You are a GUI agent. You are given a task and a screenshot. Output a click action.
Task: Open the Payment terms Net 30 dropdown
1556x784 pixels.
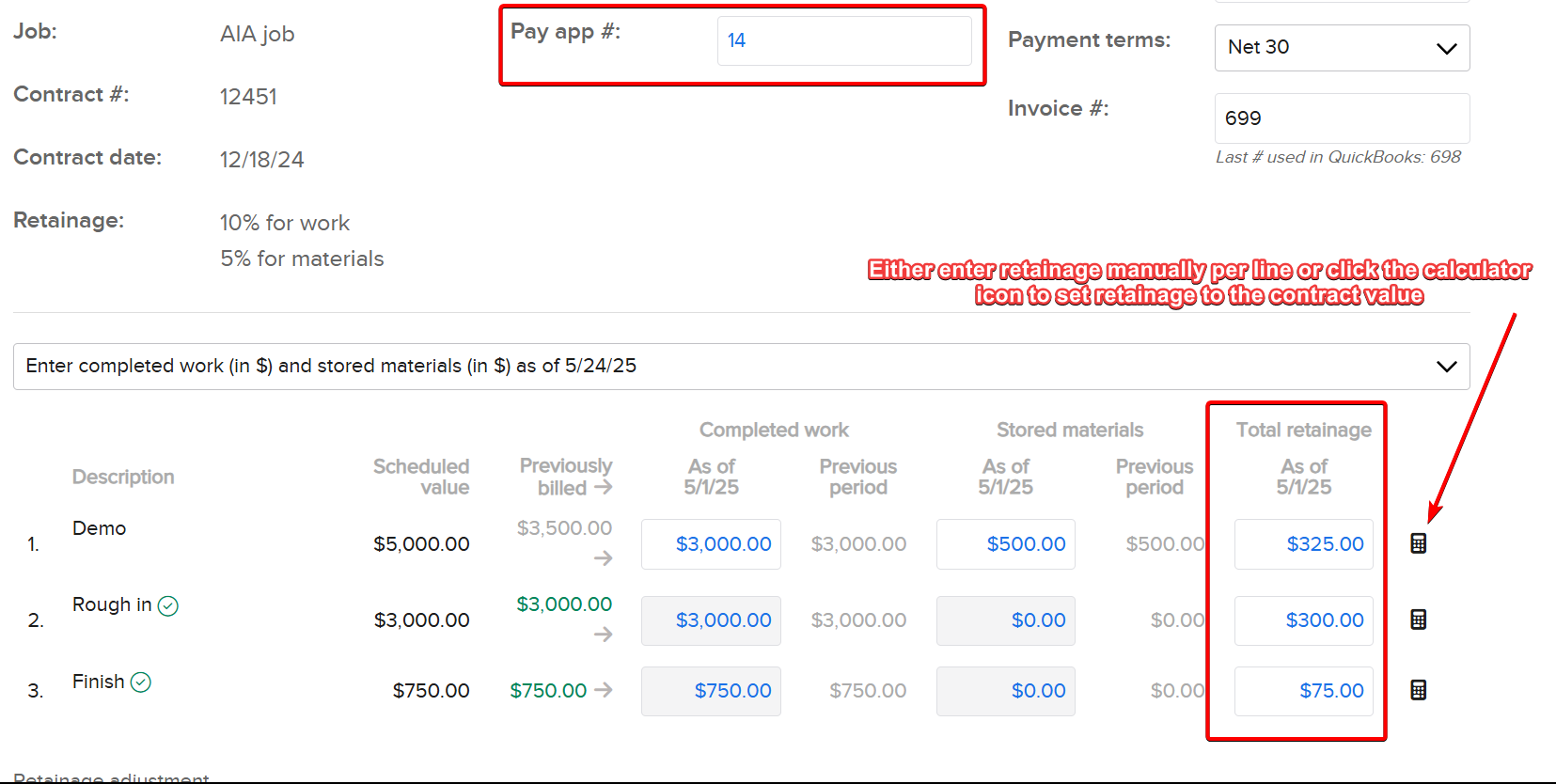(1342, 48)
